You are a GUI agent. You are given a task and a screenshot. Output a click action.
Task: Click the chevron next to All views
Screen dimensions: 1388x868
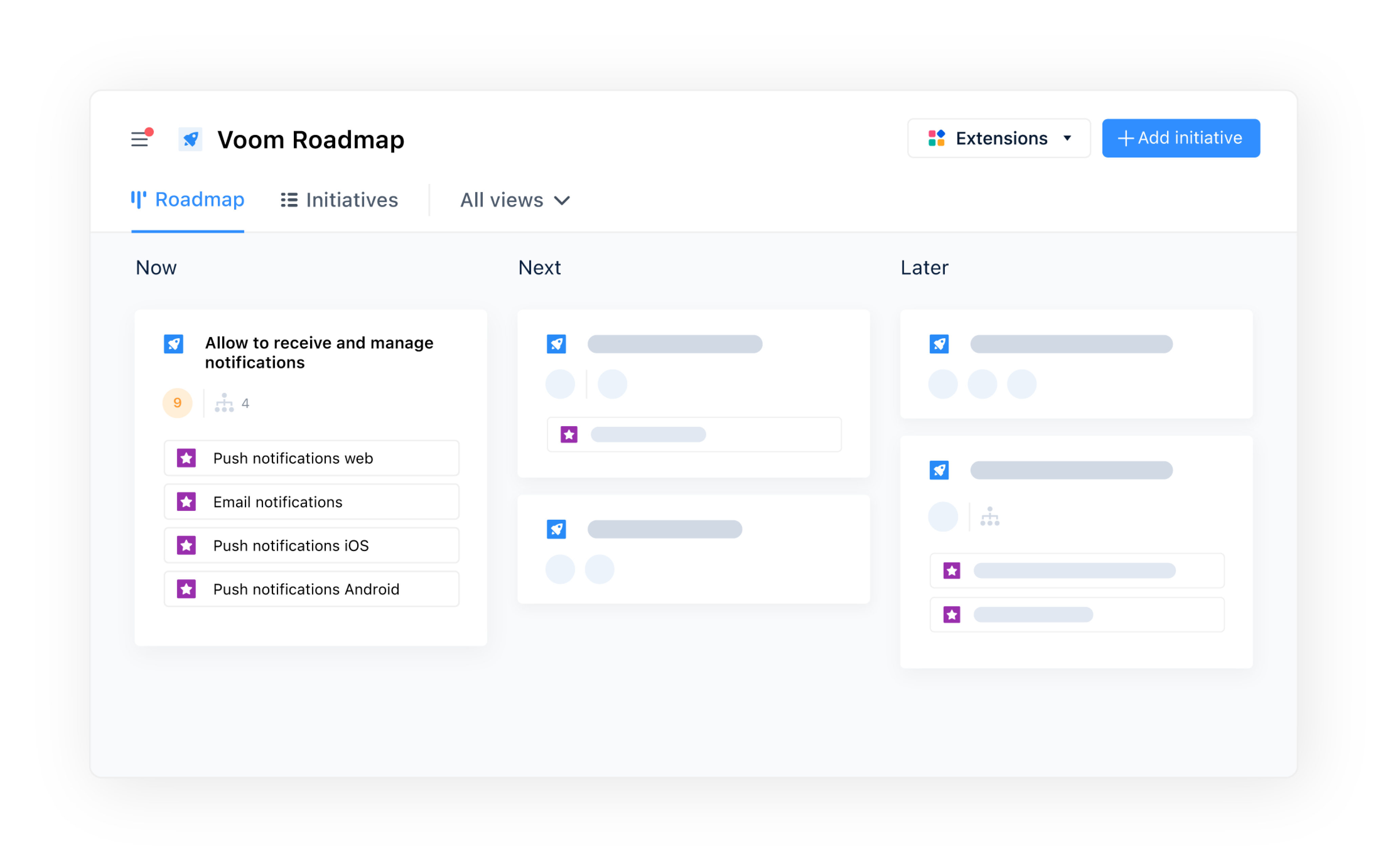[562, 200]
